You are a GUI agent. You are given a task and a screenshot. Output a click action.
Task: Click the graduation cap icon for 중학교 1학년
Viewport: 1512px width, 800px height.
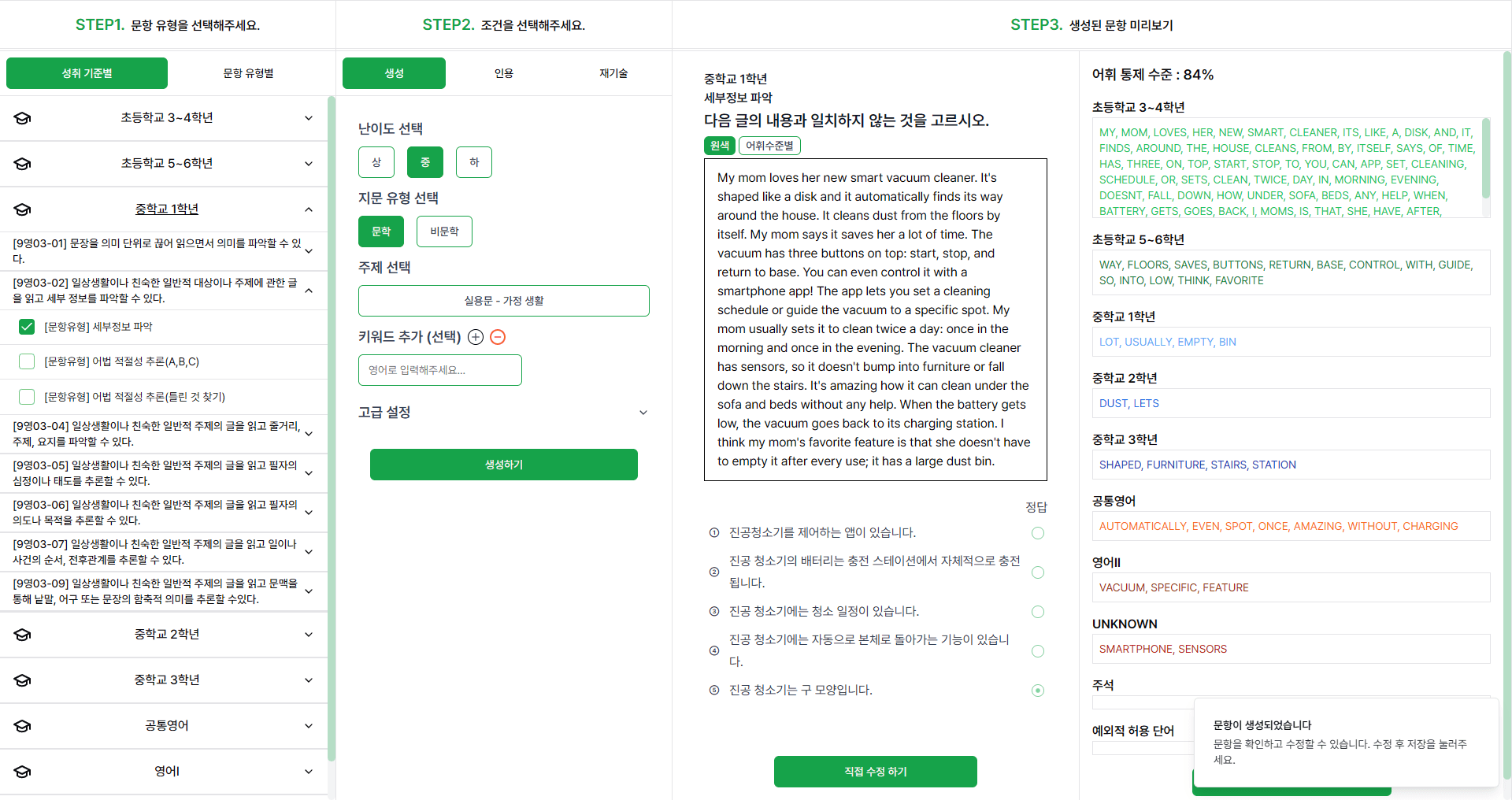(x=23, y=209)
